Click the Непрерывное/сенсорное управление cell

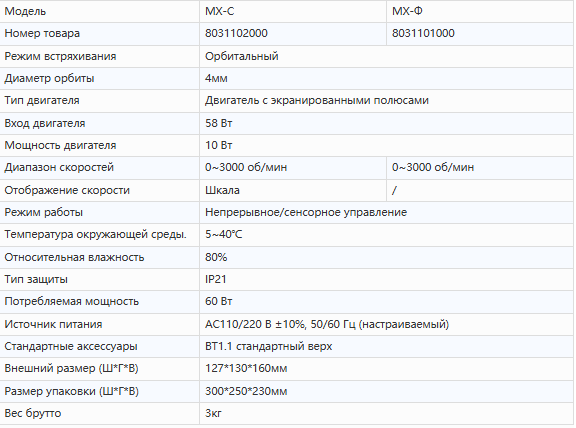(x=386, y=212)
